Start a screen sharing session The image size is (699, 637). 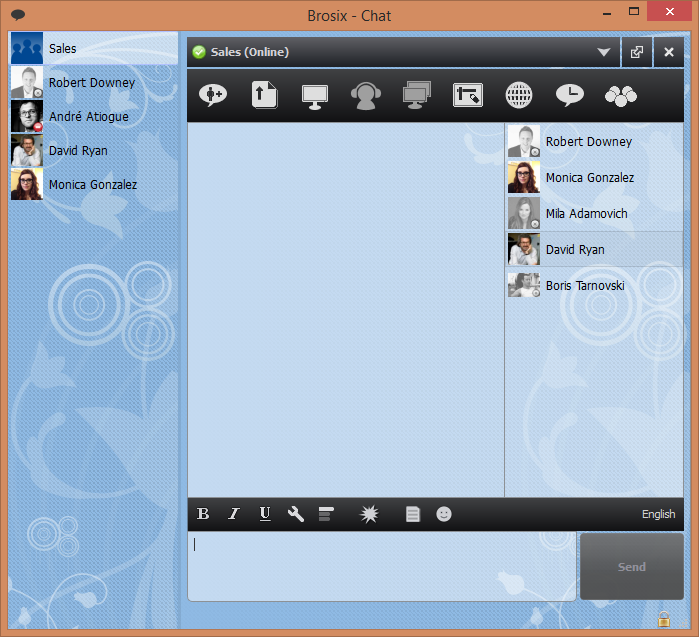(x=315, y=95)
